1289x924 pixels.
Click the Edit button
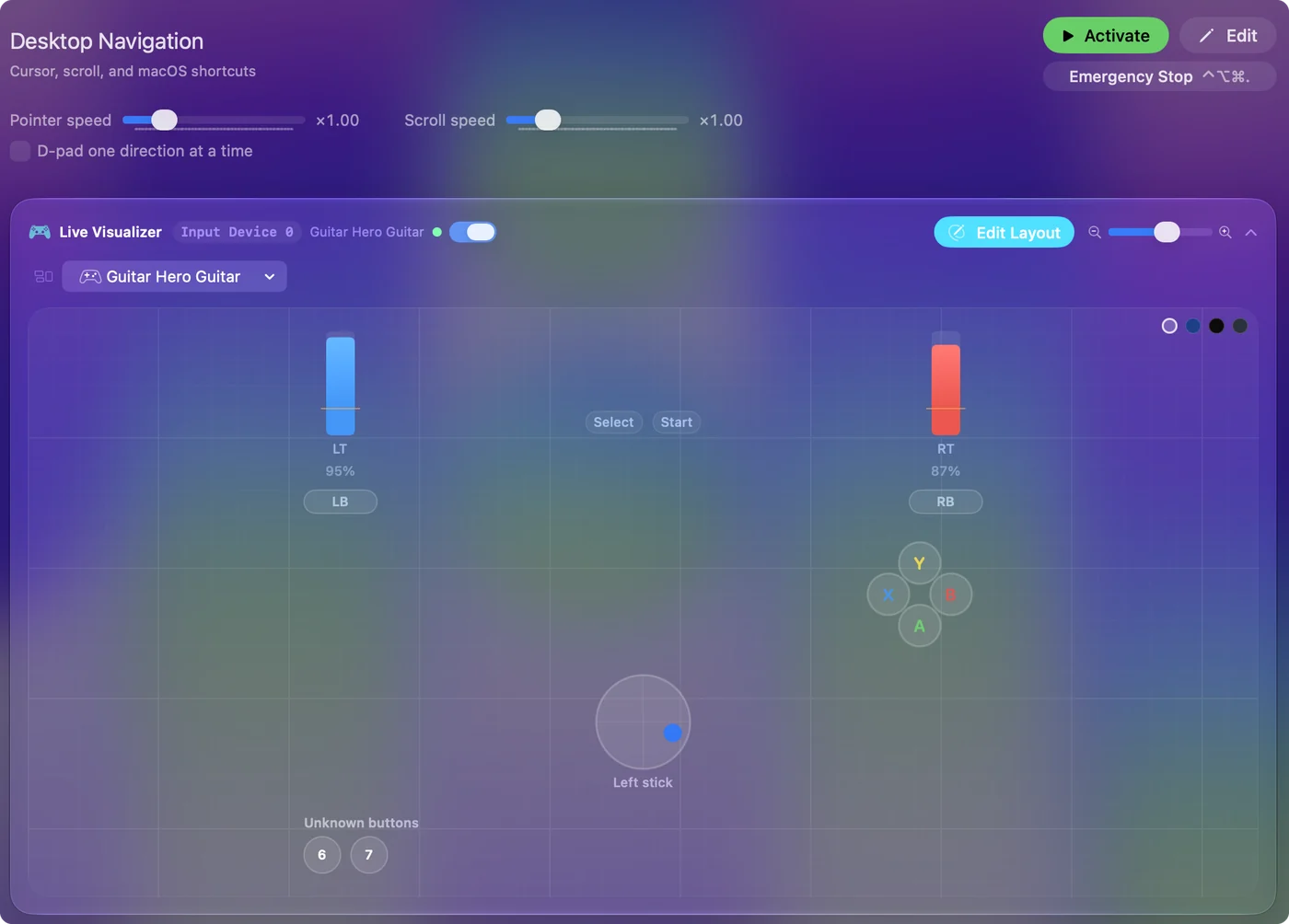point(1227,36)
